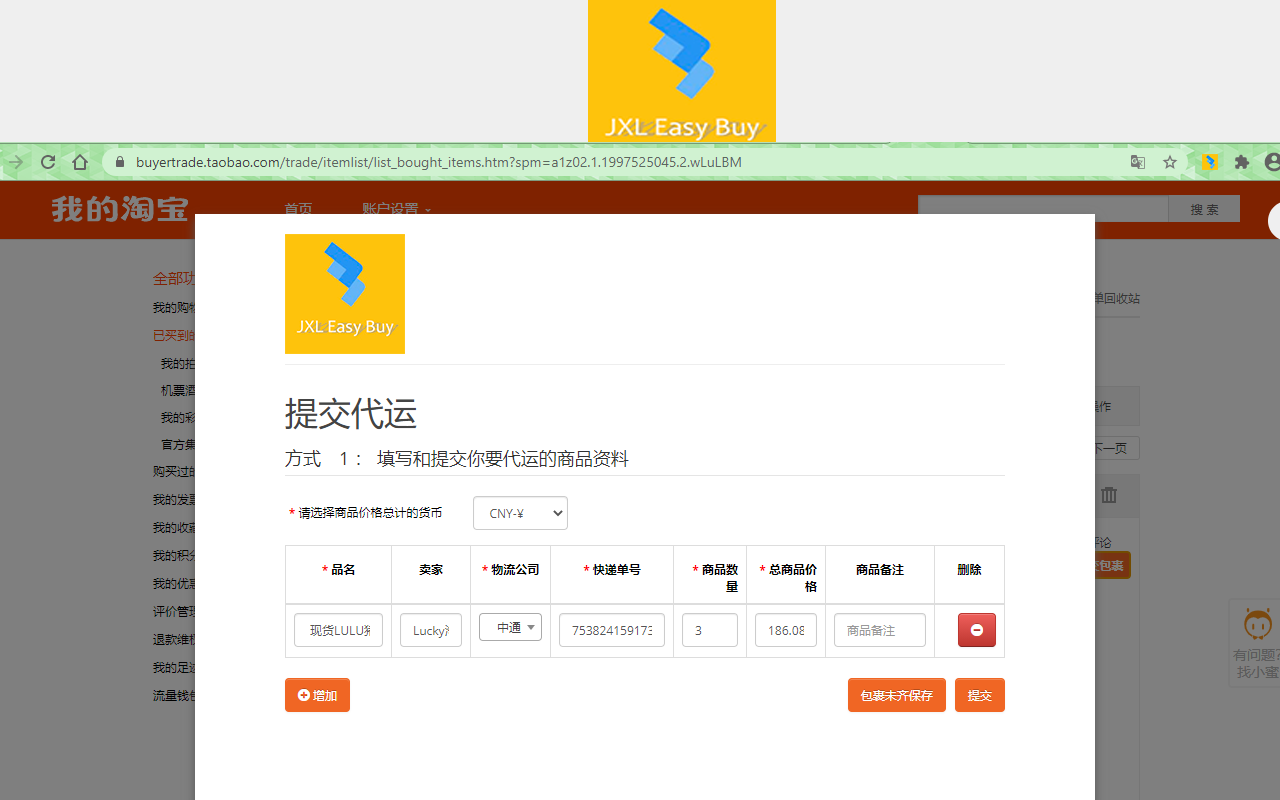Image resolution: width=1280 pixels, height=800 pixels.
Task: Click the Taobao 搜索 button
Action: click(x=1205, y=209)
